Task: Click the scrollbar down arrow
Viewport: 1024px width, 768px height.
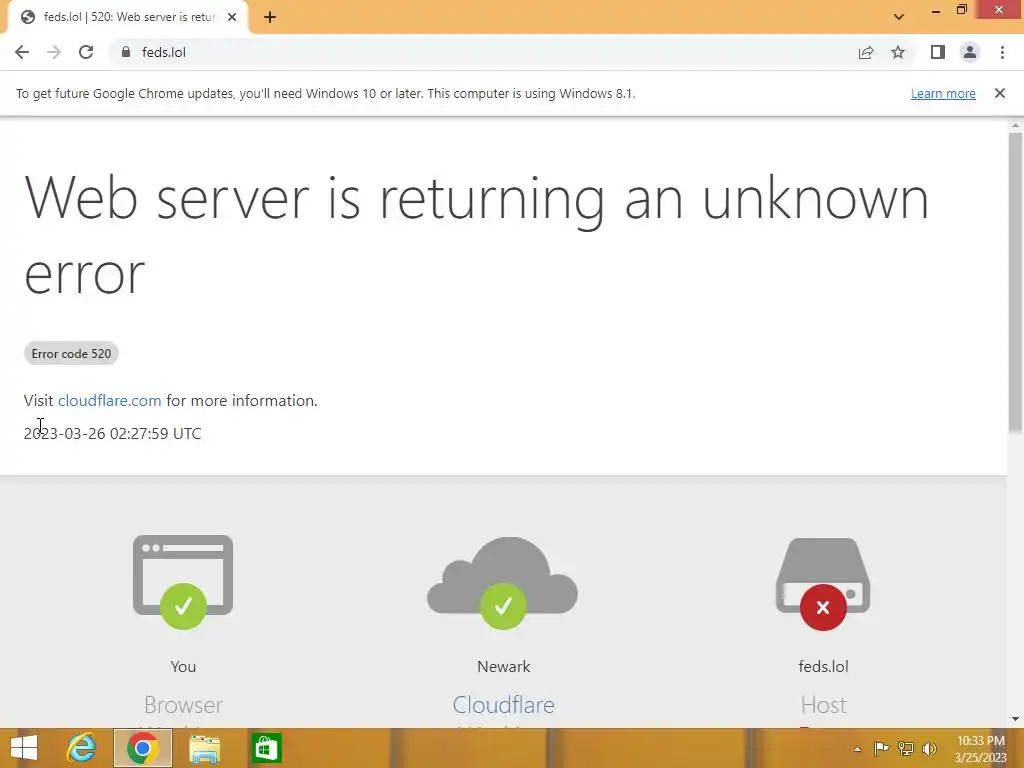Action: 1015,719
